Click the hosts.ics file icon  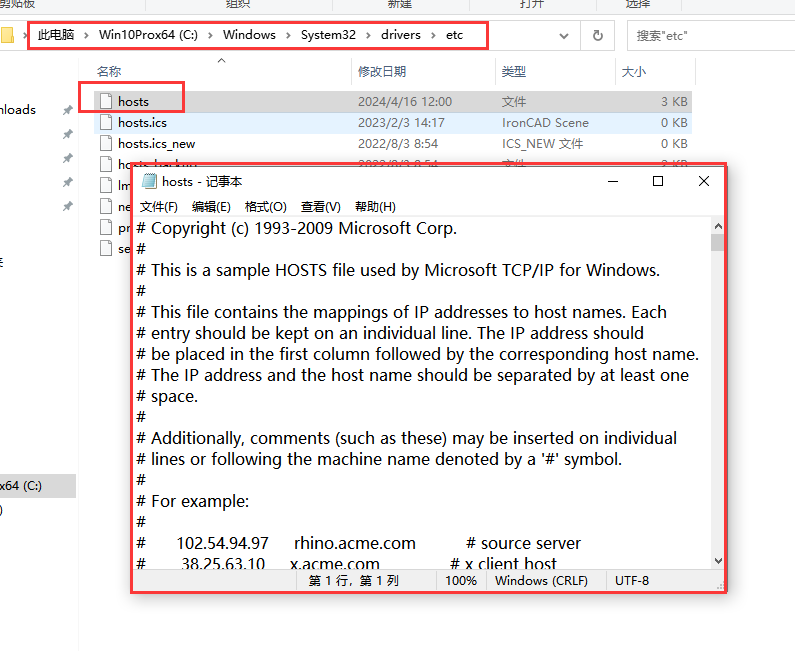point(106,123)
